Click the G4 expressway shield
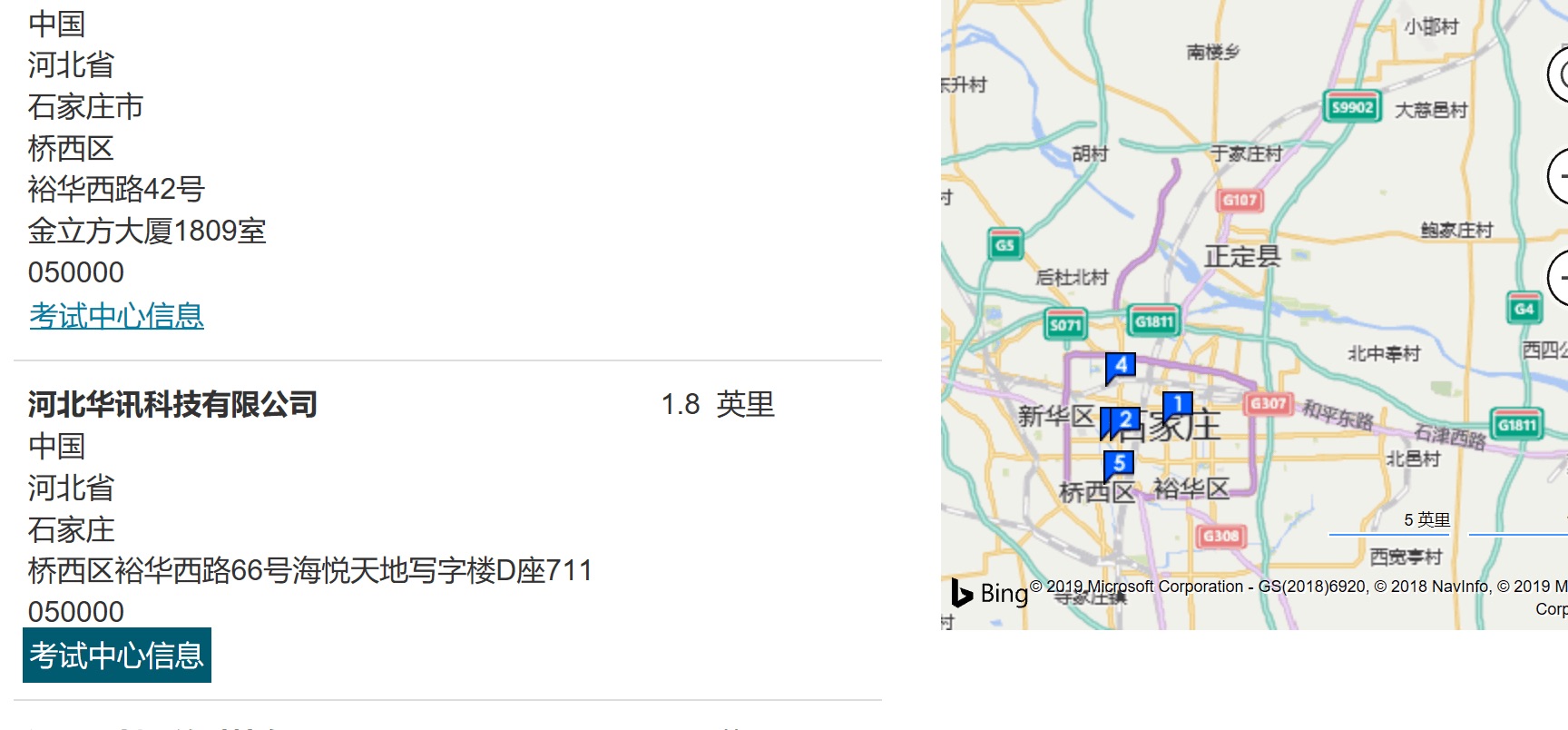This screenshot has width=1568, height=730. tap(1524, 309)
